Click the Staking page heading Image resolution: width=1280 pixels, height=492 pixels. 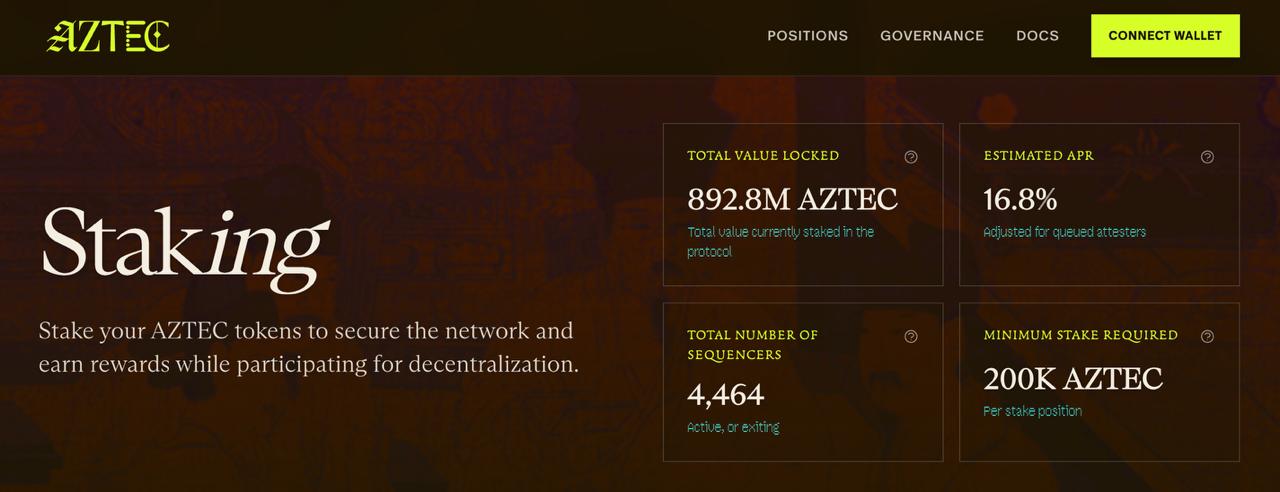click(x=183, y=243)
